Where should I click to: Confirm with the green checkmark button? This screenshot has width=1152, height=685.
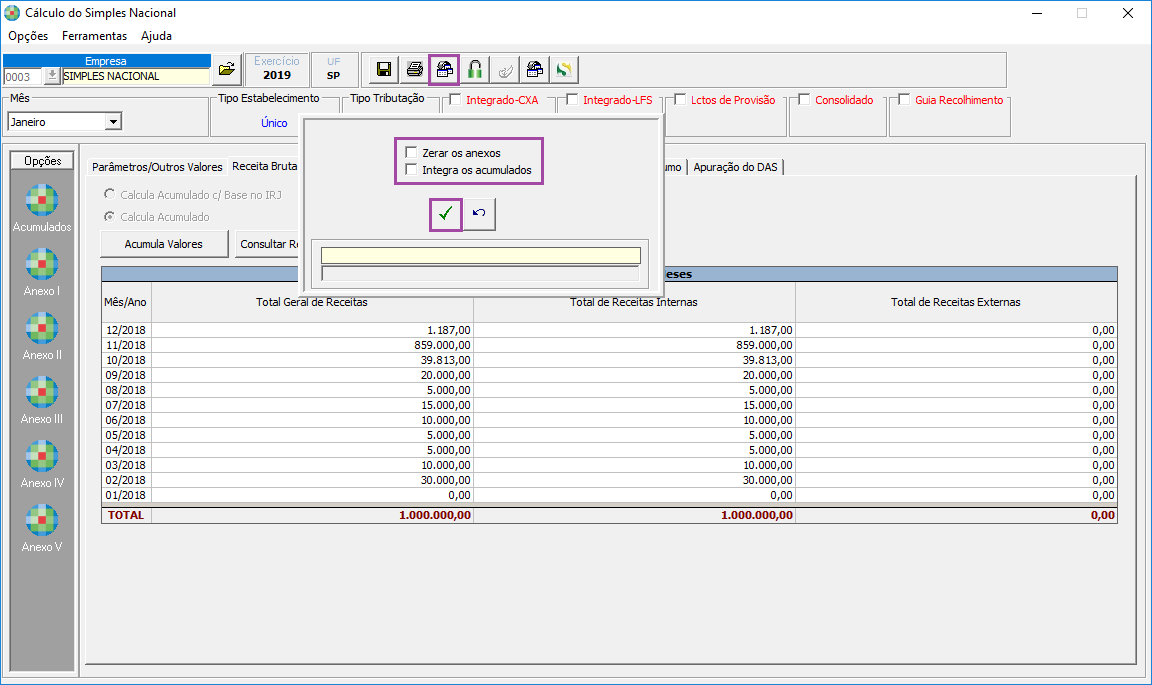446,214
